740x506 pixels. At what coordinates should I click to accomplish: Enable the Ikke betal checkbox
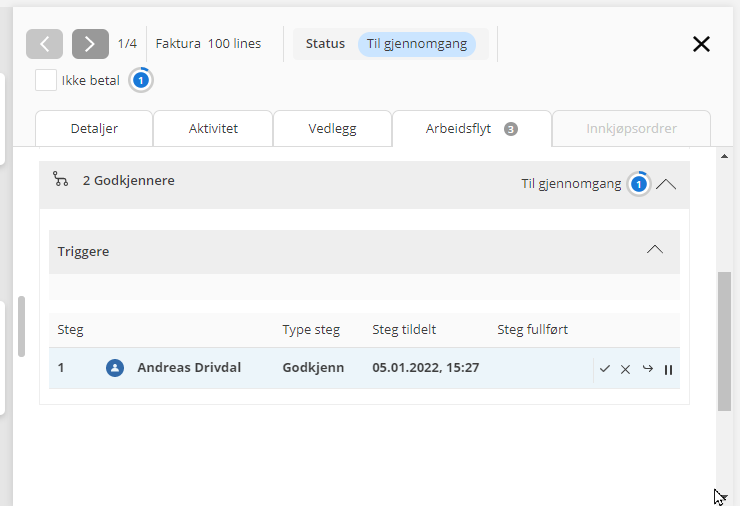click(x=45, y=80)
